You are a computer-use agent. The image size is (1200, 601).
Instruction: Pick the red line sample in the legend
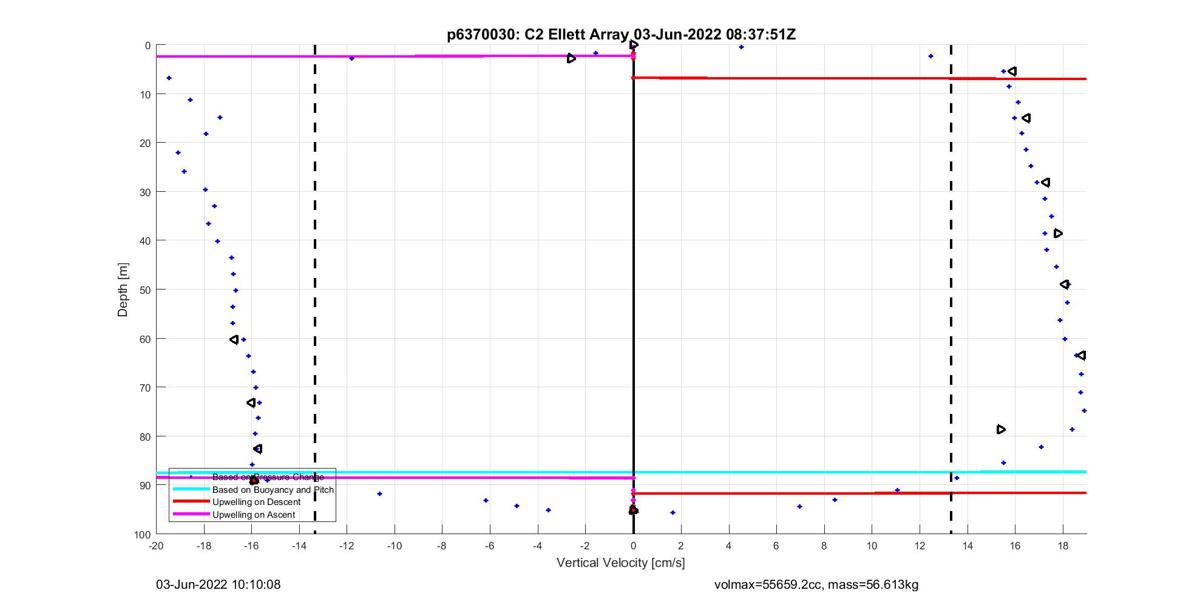tap(190, 502)
